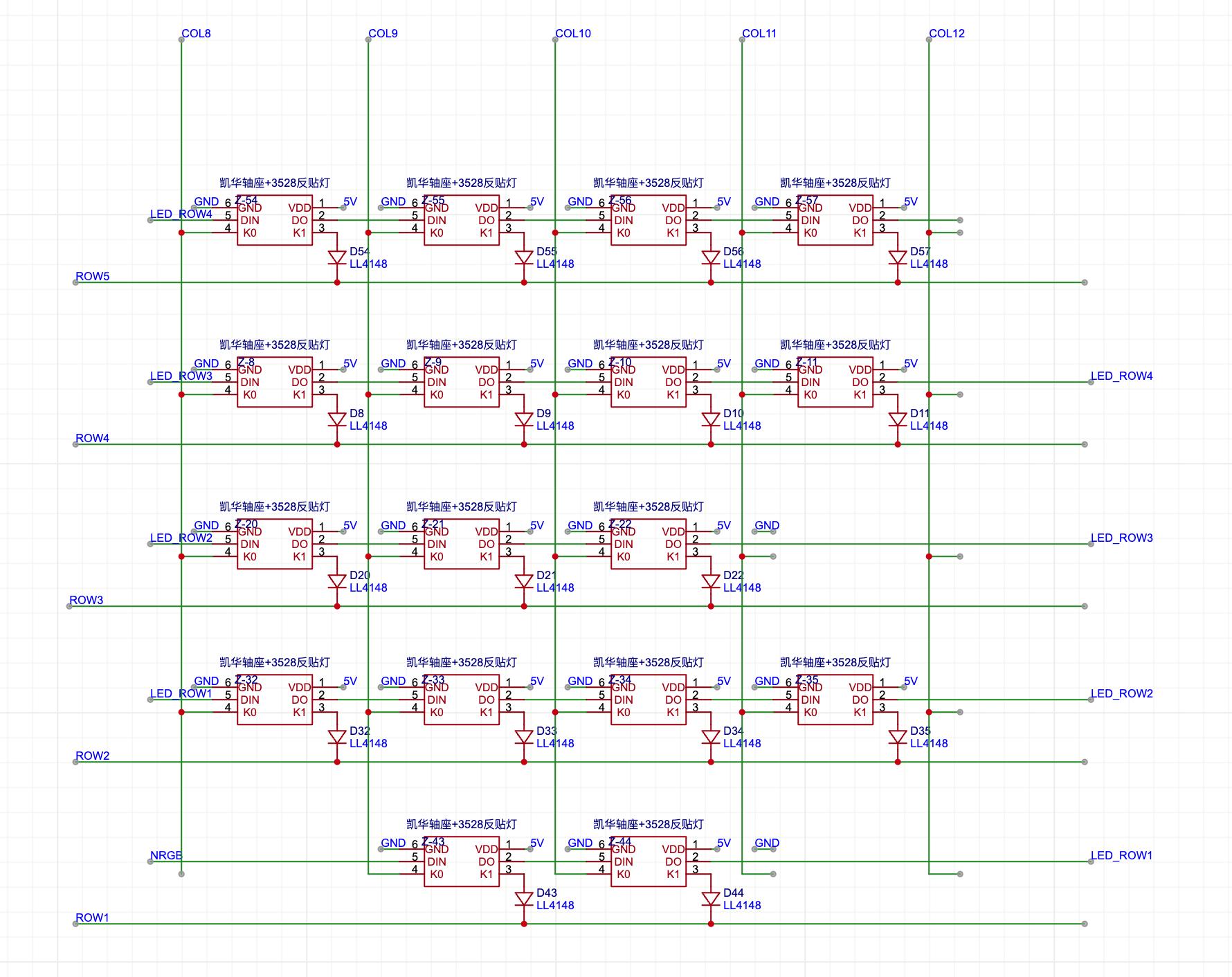Click LED_ROW2 label left of Z-20
The width and height of the screenshot is (1232, 977).
[x=181, y=538]
